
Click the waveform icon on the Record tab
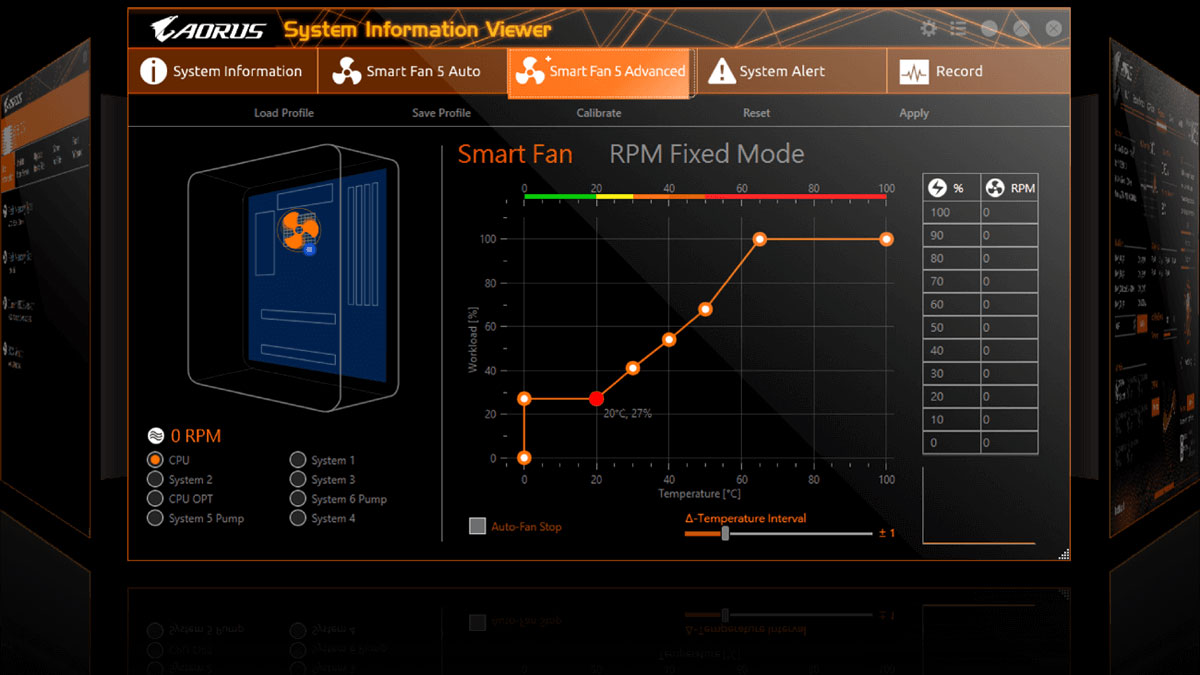914,72
